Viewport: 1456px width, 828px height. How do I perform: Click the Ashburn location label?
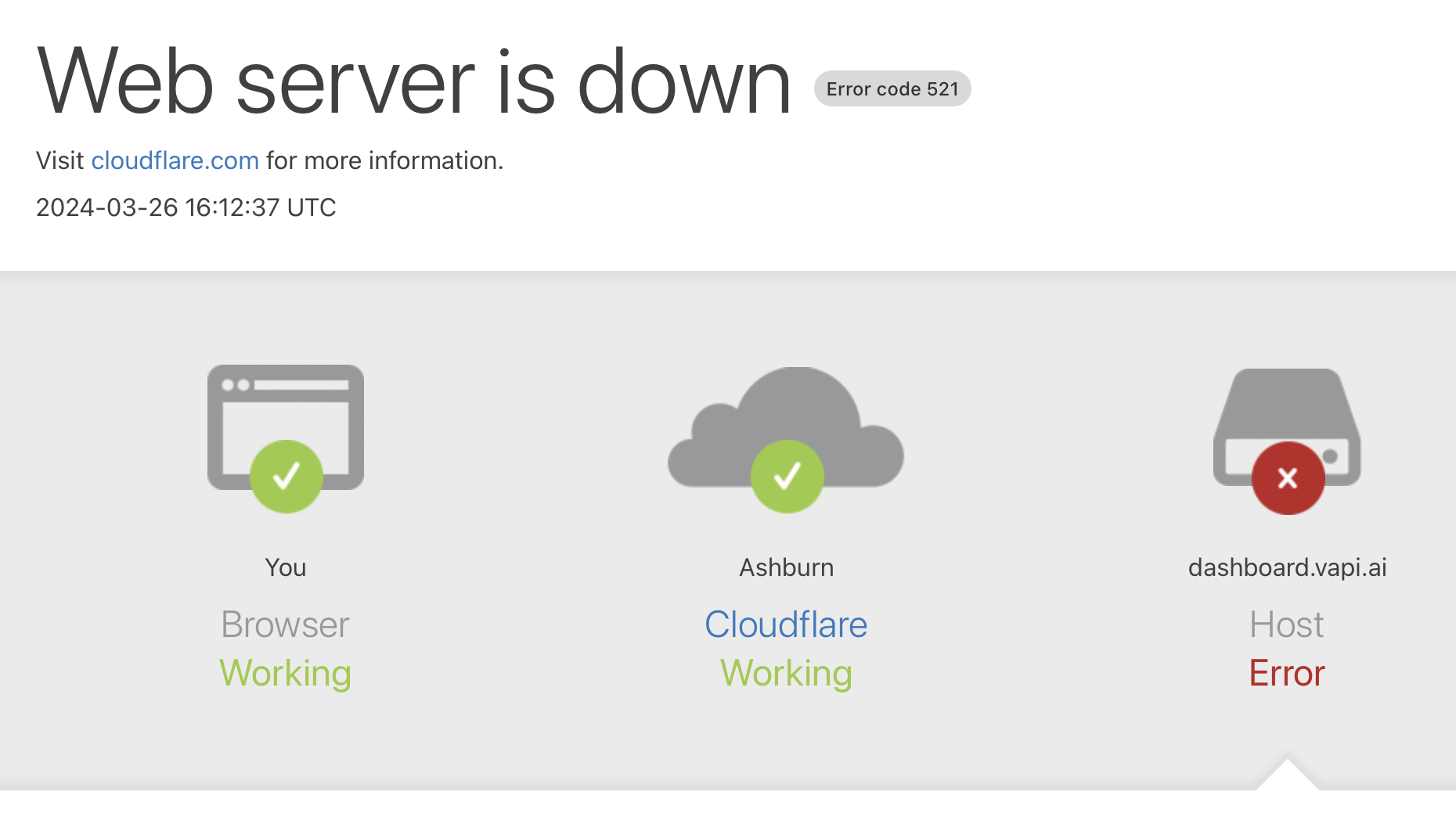[x=787, y=567]
